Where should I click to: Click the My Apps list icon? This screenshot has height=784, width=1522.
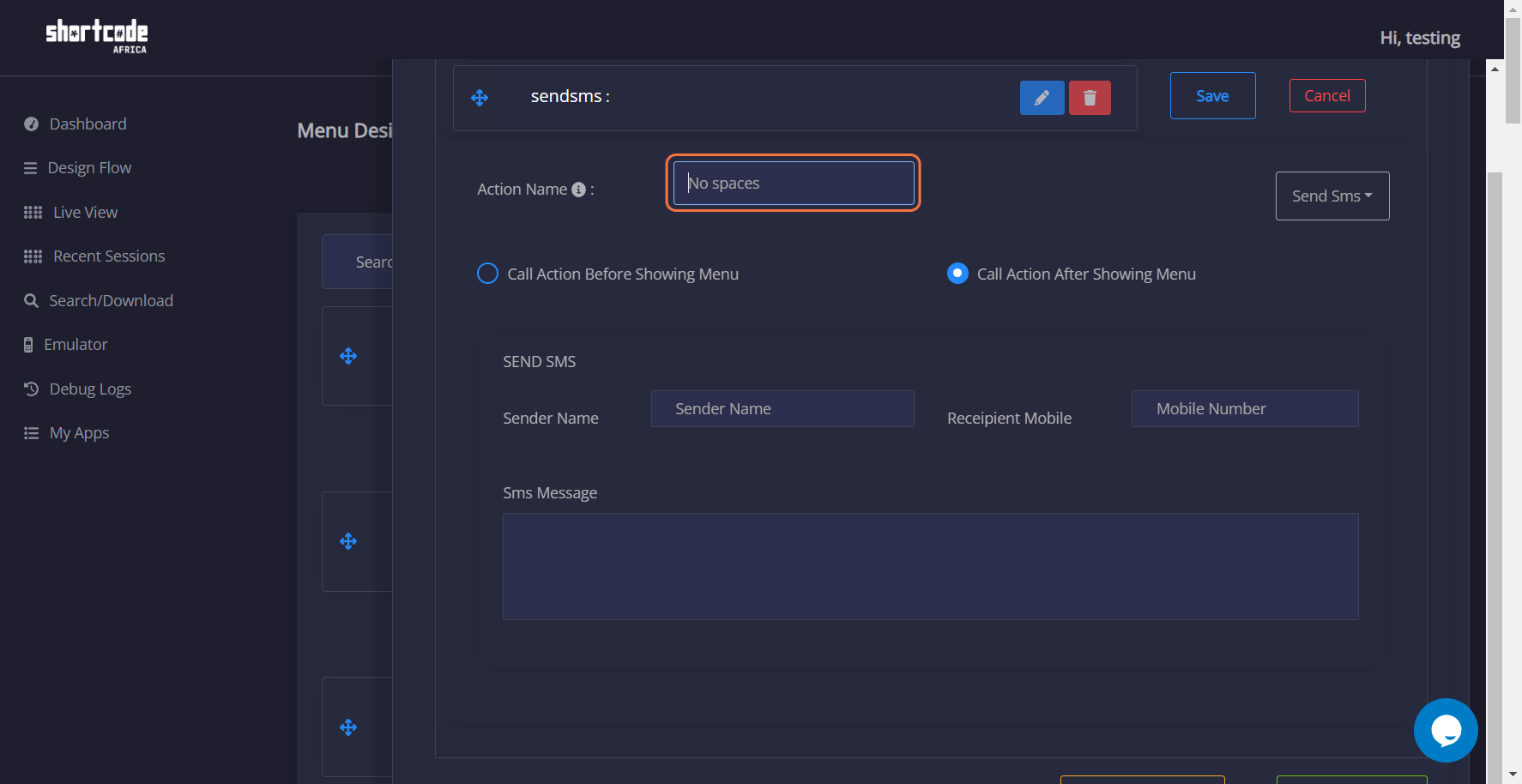(x=32, y=433)
